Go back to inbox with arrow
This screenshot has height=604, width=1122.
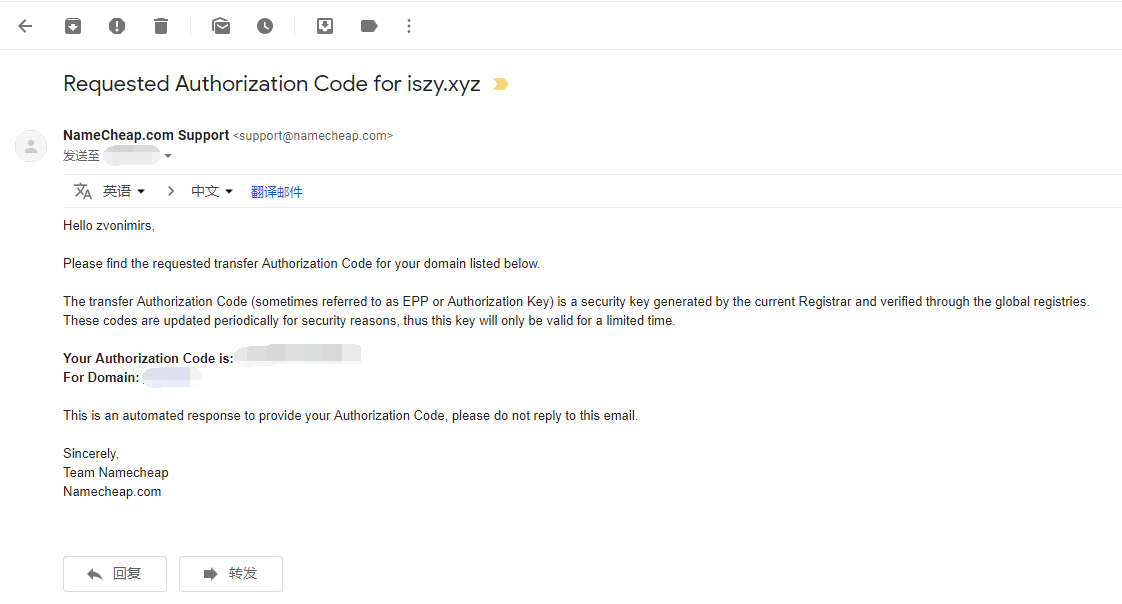tap(26, 26)
